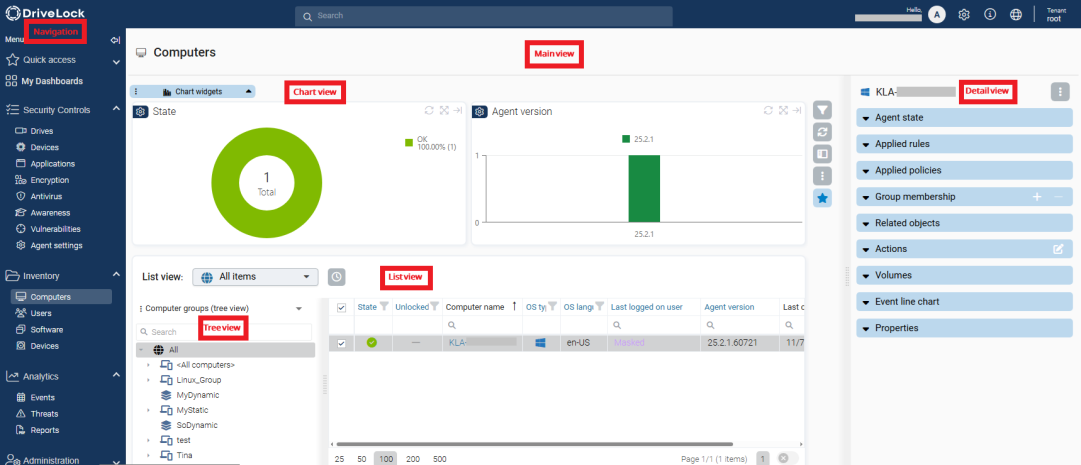Expand the Linux_Group tree node
The image size is (1081, 465).
click(x=148, y=380)
